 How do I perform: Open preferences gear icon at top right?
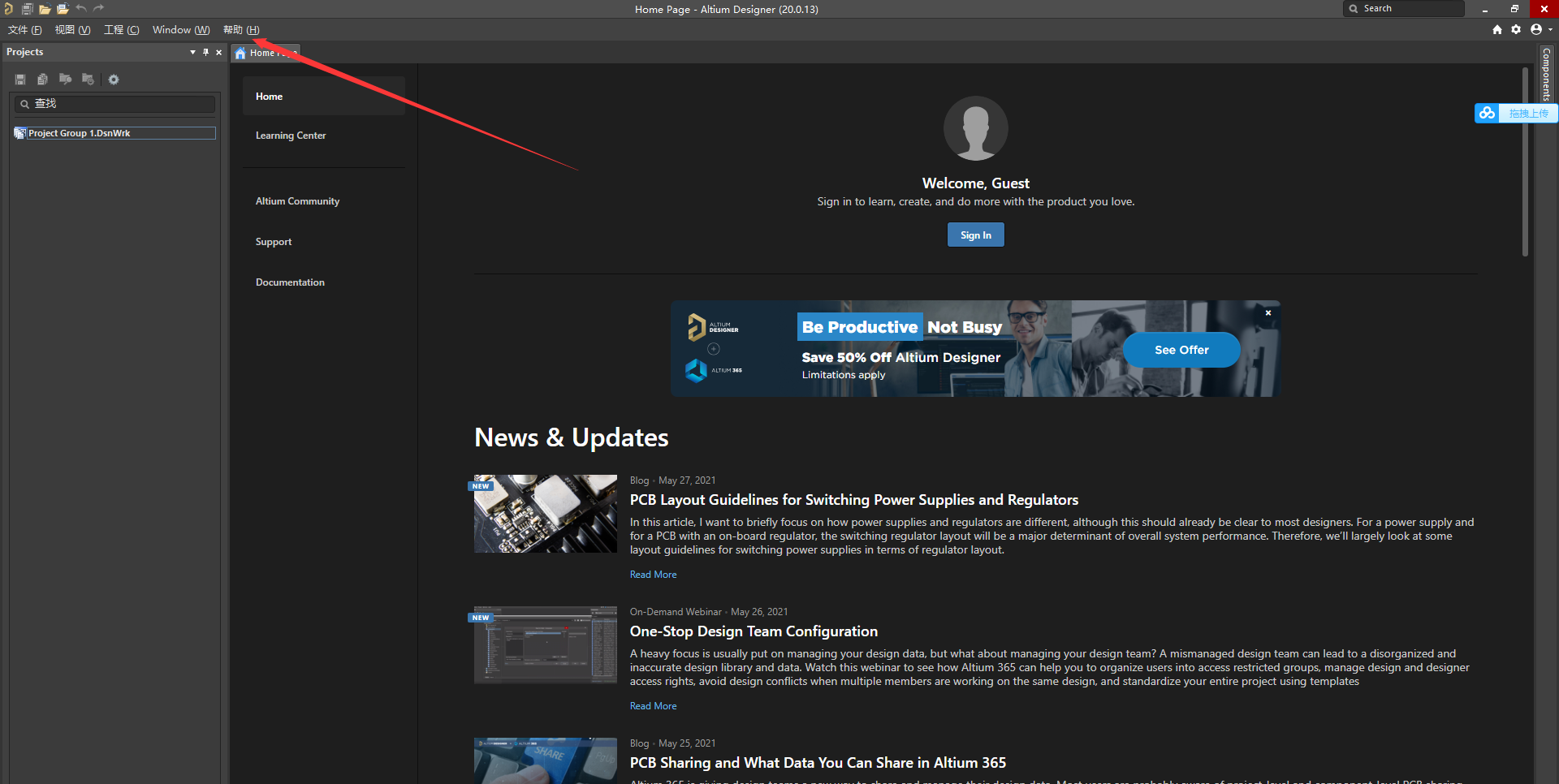tap(1516, 29)
